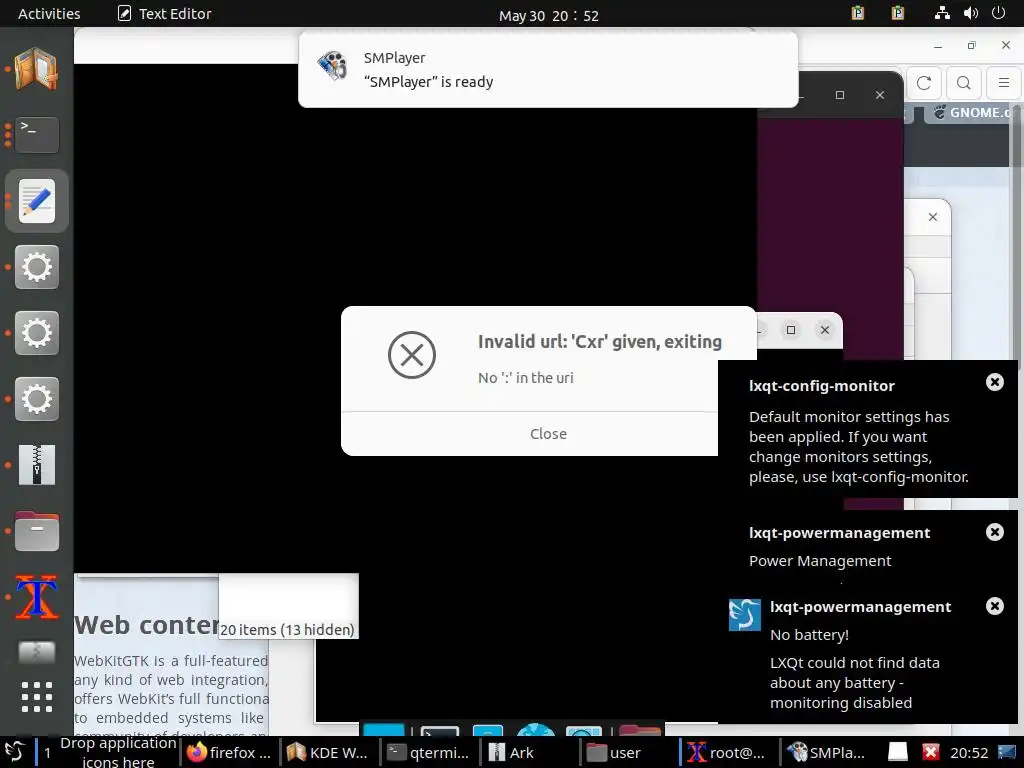Screen dimensions: 1024x768
Task: Open volume control in the top bar
Action: tap(970, 13)
